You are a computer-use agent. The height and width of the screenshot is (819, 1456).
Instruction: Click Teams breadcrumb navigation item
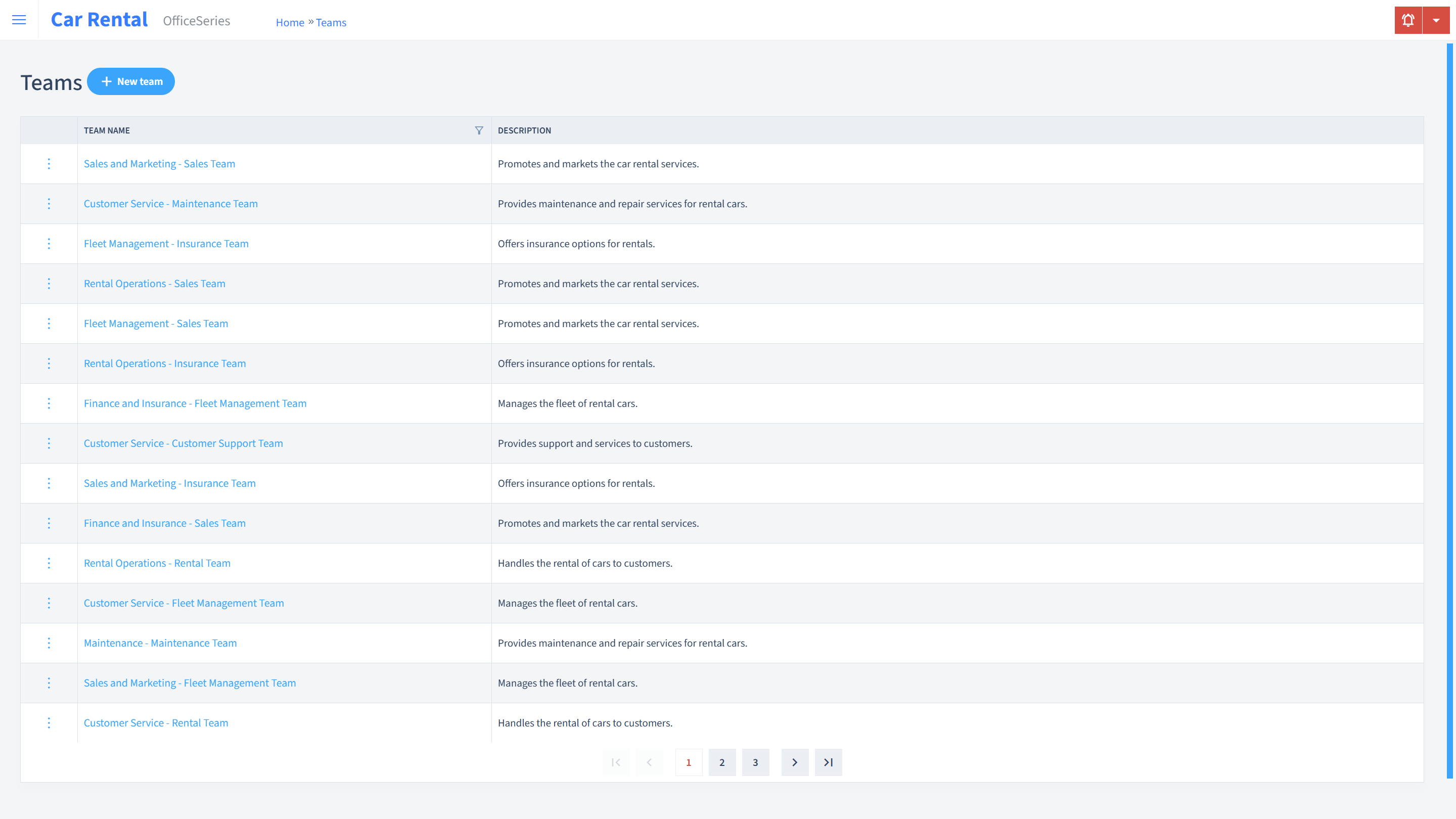pyautogui.click(x=330, y=22)
